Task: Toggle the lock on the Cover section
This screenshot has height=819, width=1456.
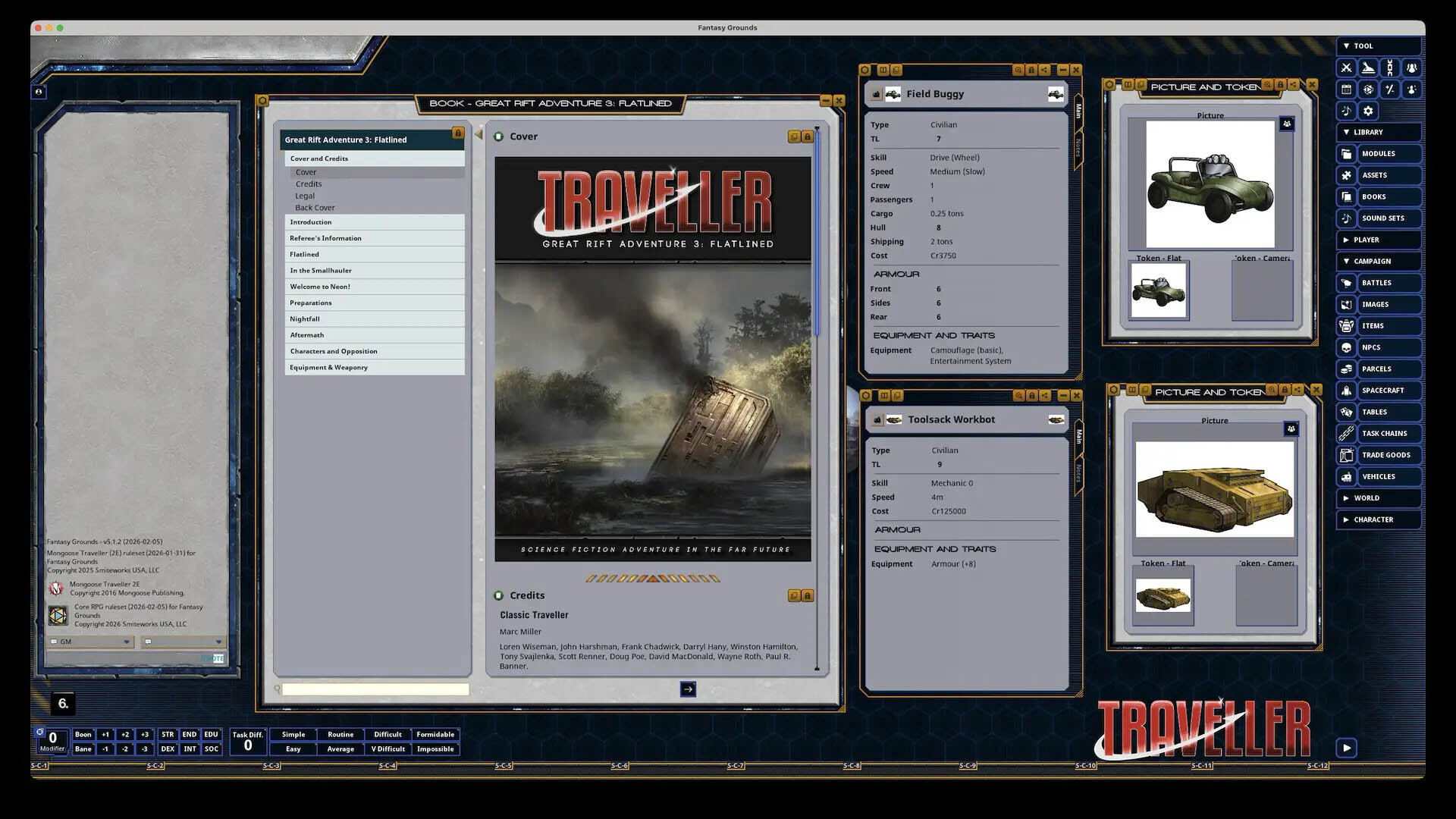Action: (x=807, y=137)
